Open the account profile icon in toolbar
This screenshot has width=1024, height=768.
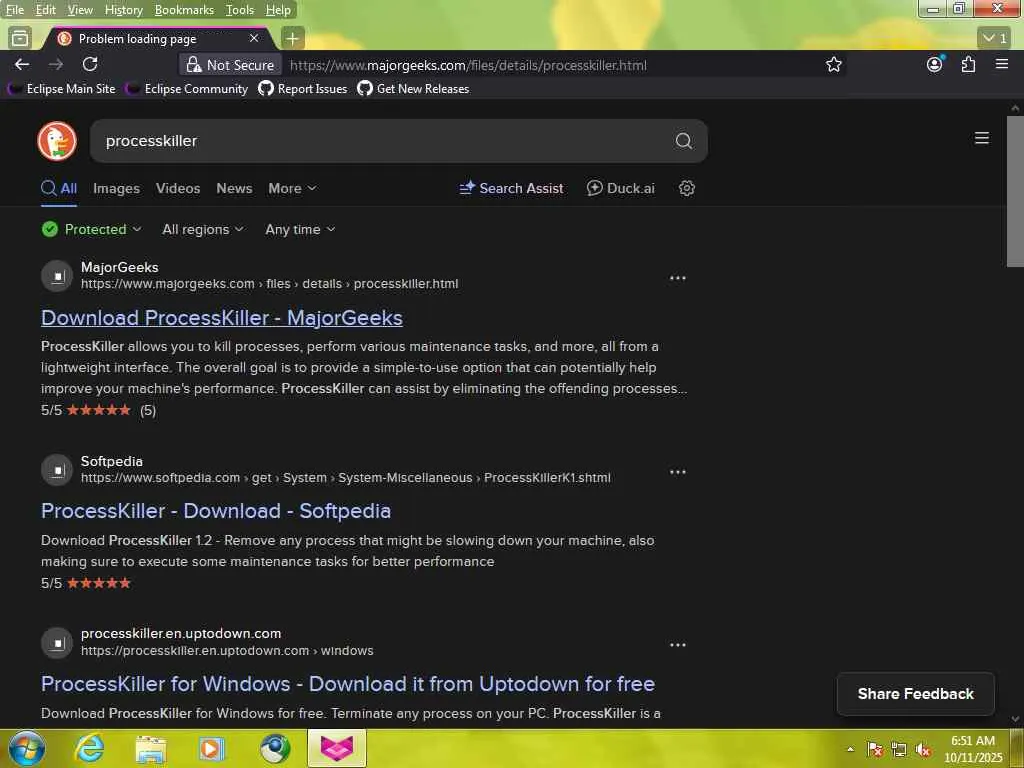[x=935, y=64]
